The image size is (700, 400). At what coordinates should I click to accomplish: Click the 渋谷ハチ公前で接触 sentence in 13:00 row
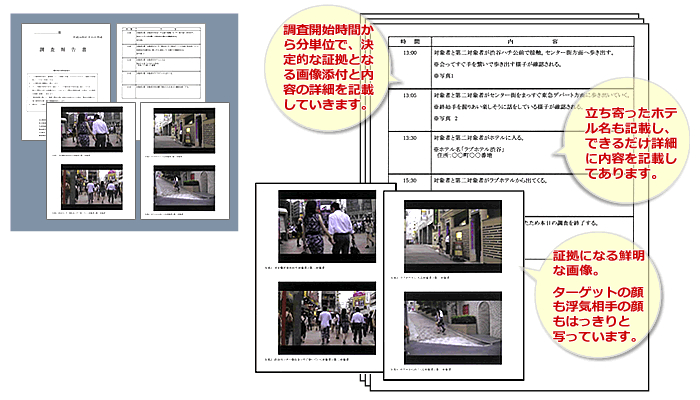(525, 53)
